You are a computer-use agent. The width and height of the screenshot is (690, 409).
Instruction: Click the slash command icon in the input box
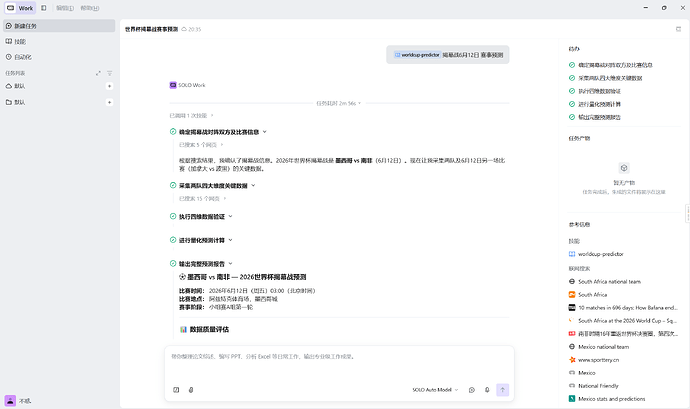(x=176, y=390)
